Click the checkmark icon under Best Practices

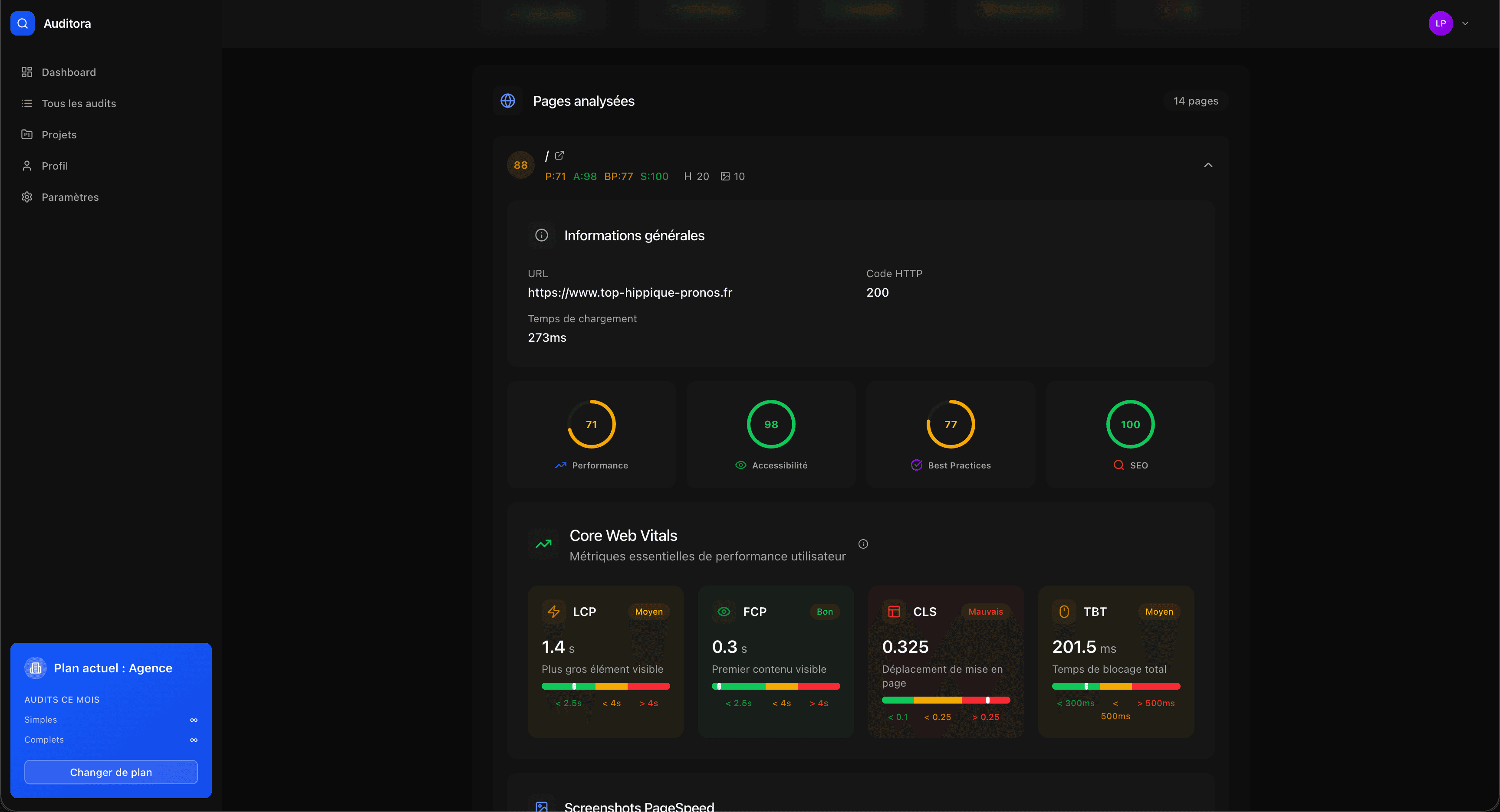point(917,465)
